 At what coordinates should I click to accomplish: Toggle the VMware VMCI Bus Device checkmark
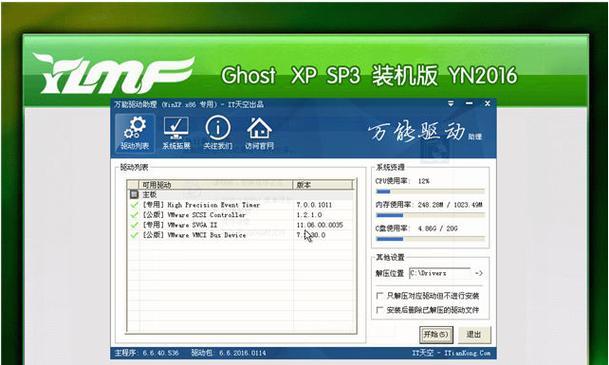point(134,235)
